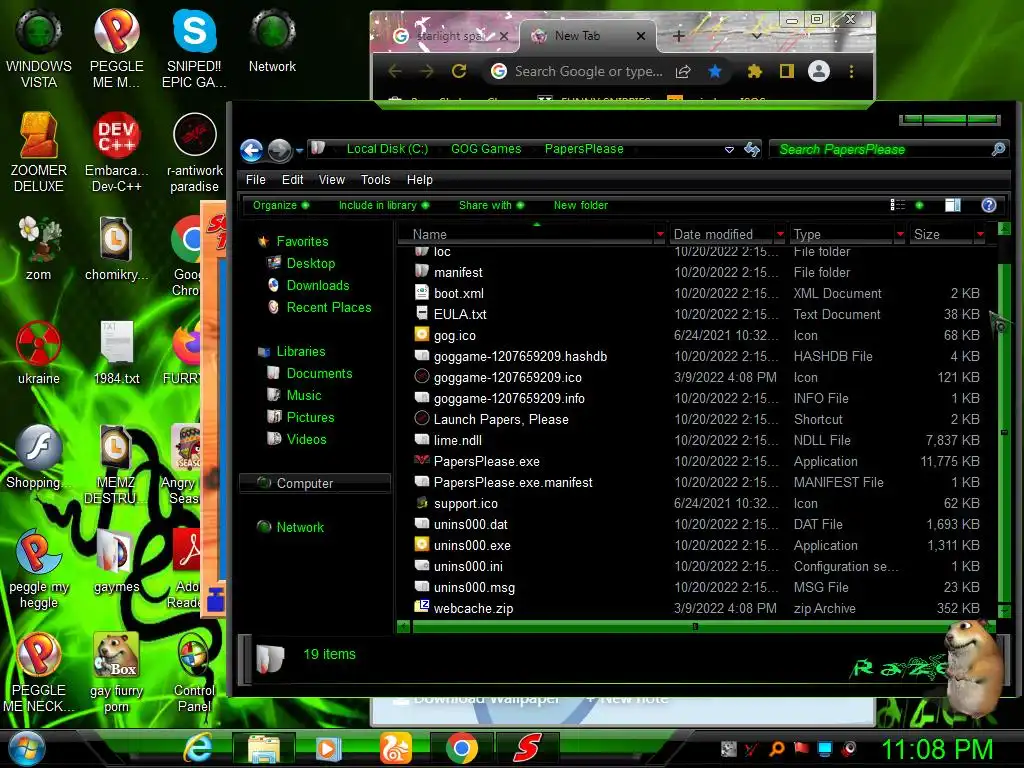Open the ukraine radiation desktop icon

39,353
